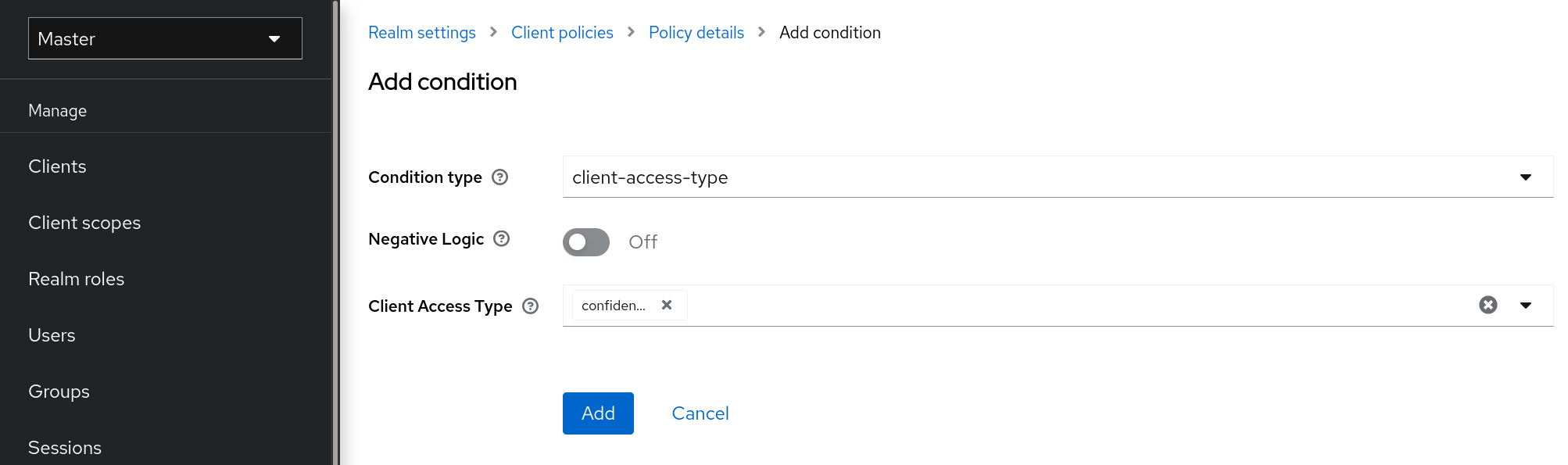This screenshot has height=465, width=1568.
Task: Clear all selected client access types
Action: coord(1487,305)
